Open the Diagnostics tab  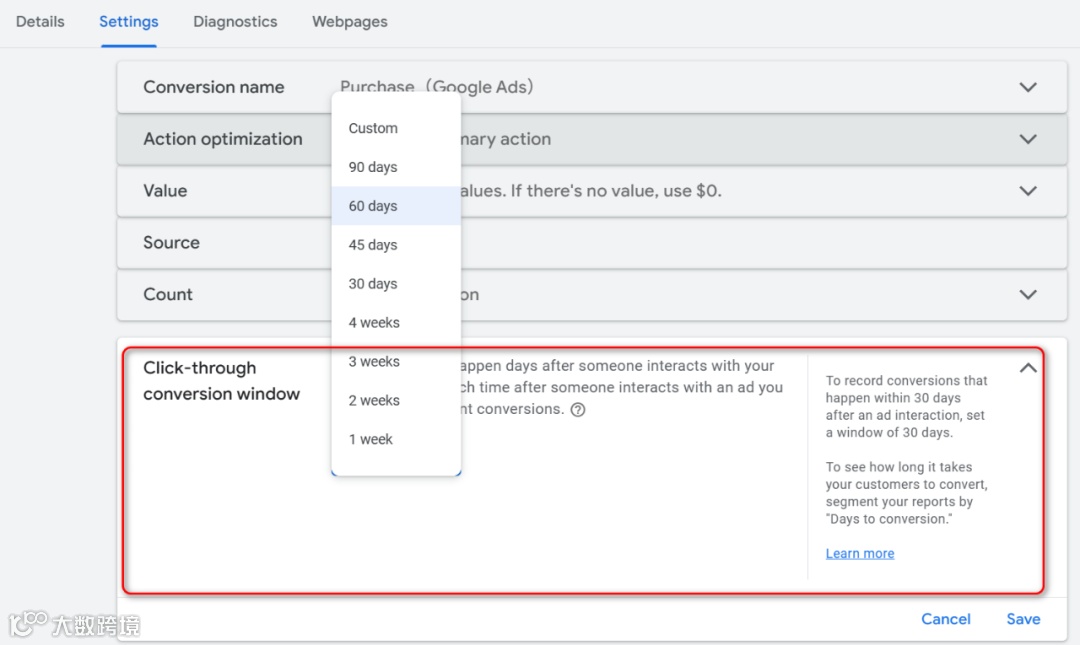pos(235,21)
